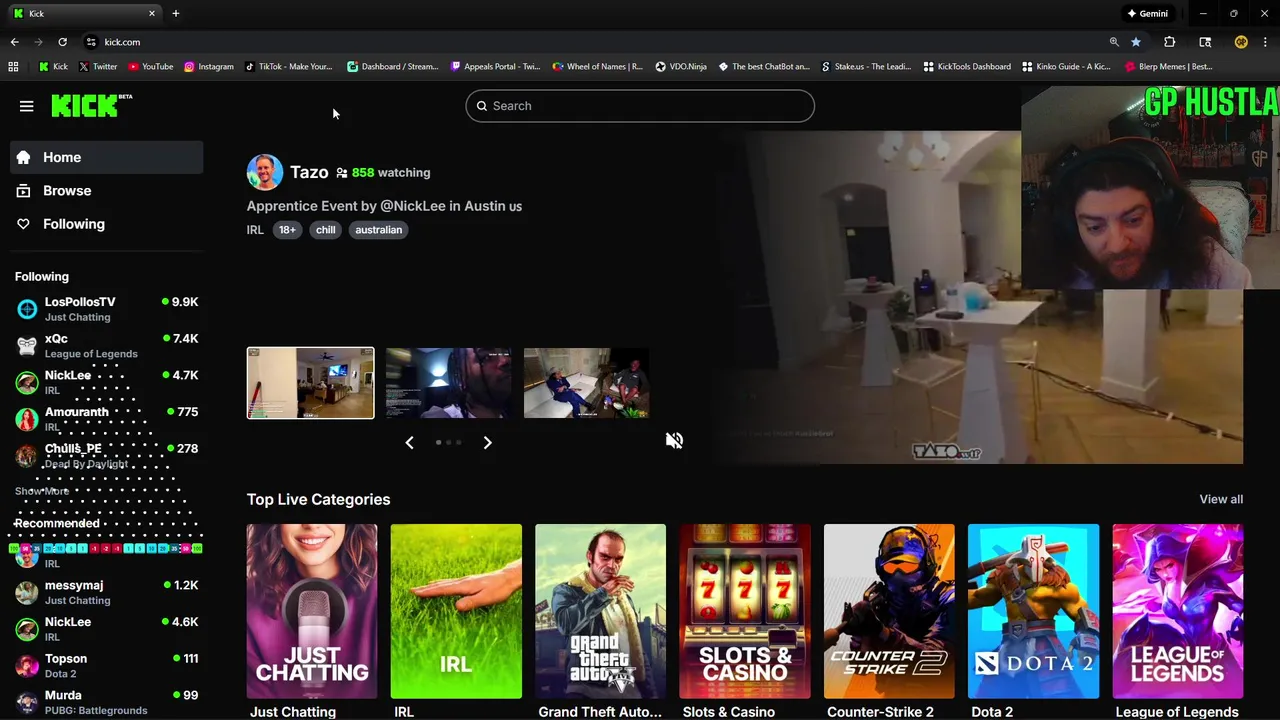
Task: Open a new browser tab
Action: click(176, 13)
